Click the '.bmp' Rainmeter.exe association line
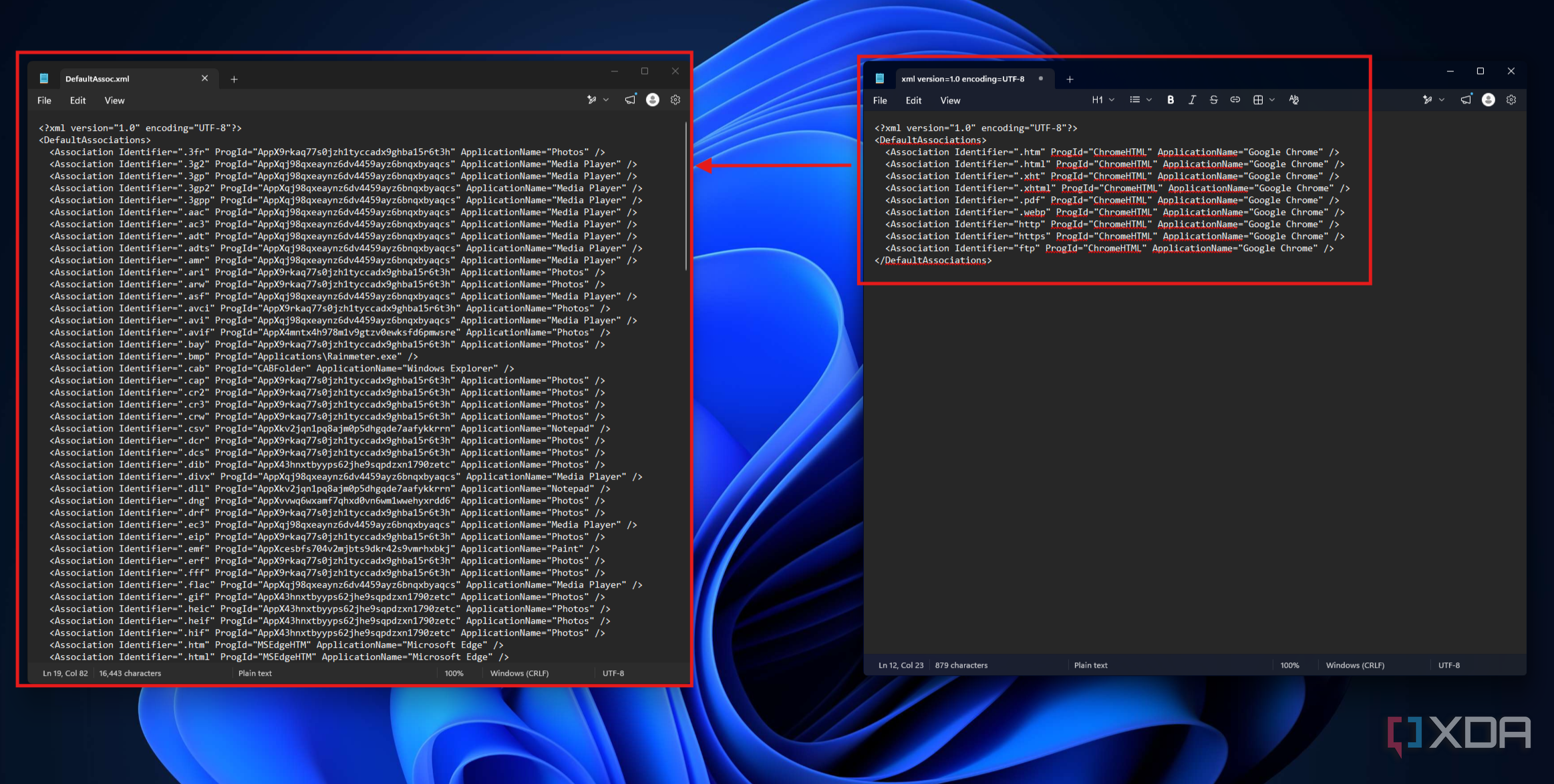The height and width of the screenshot is (784, 1554). [x=234, y=357]
